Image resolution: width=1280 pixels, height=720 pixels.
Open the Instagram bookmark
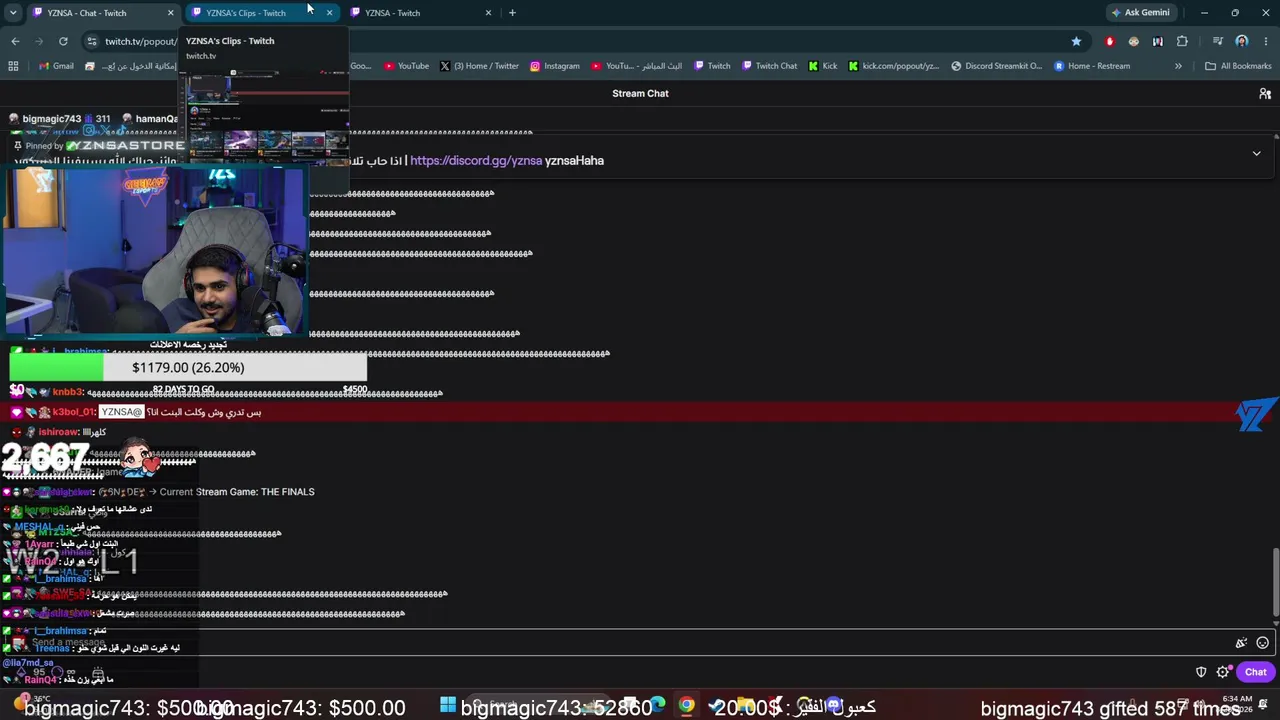pyautogui.click(x=555, y=66)
